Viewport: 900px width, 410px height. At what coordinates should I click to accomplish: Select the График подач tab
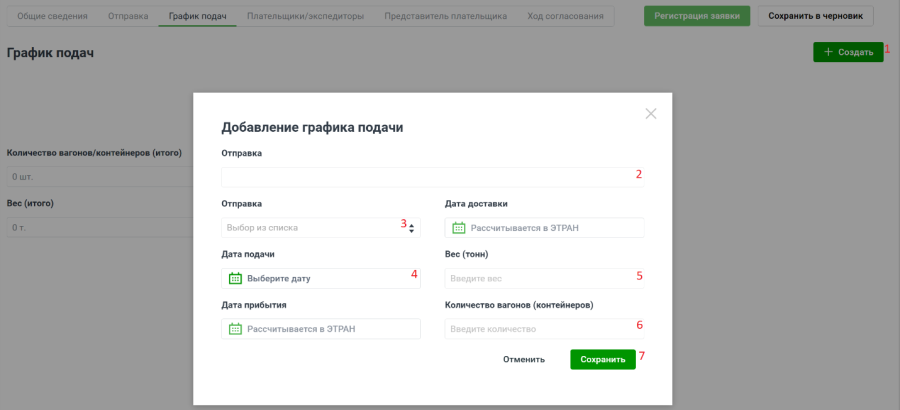[x=197, y=17]
